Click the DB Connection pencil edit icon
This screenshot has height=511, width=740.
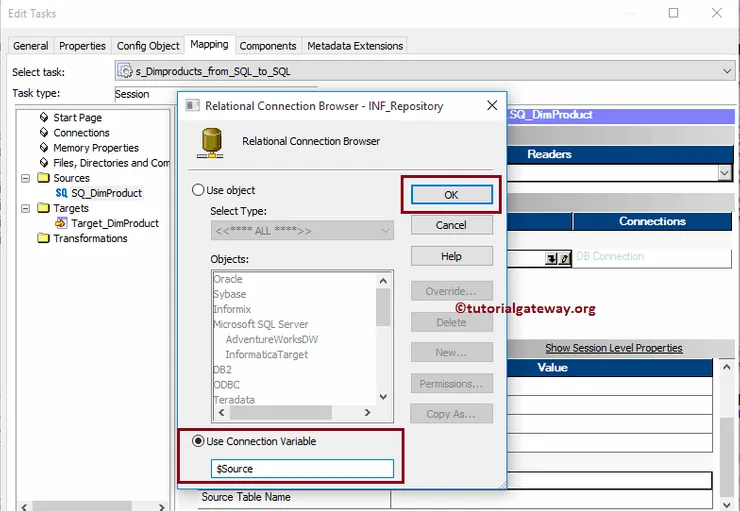click(564, 259)
